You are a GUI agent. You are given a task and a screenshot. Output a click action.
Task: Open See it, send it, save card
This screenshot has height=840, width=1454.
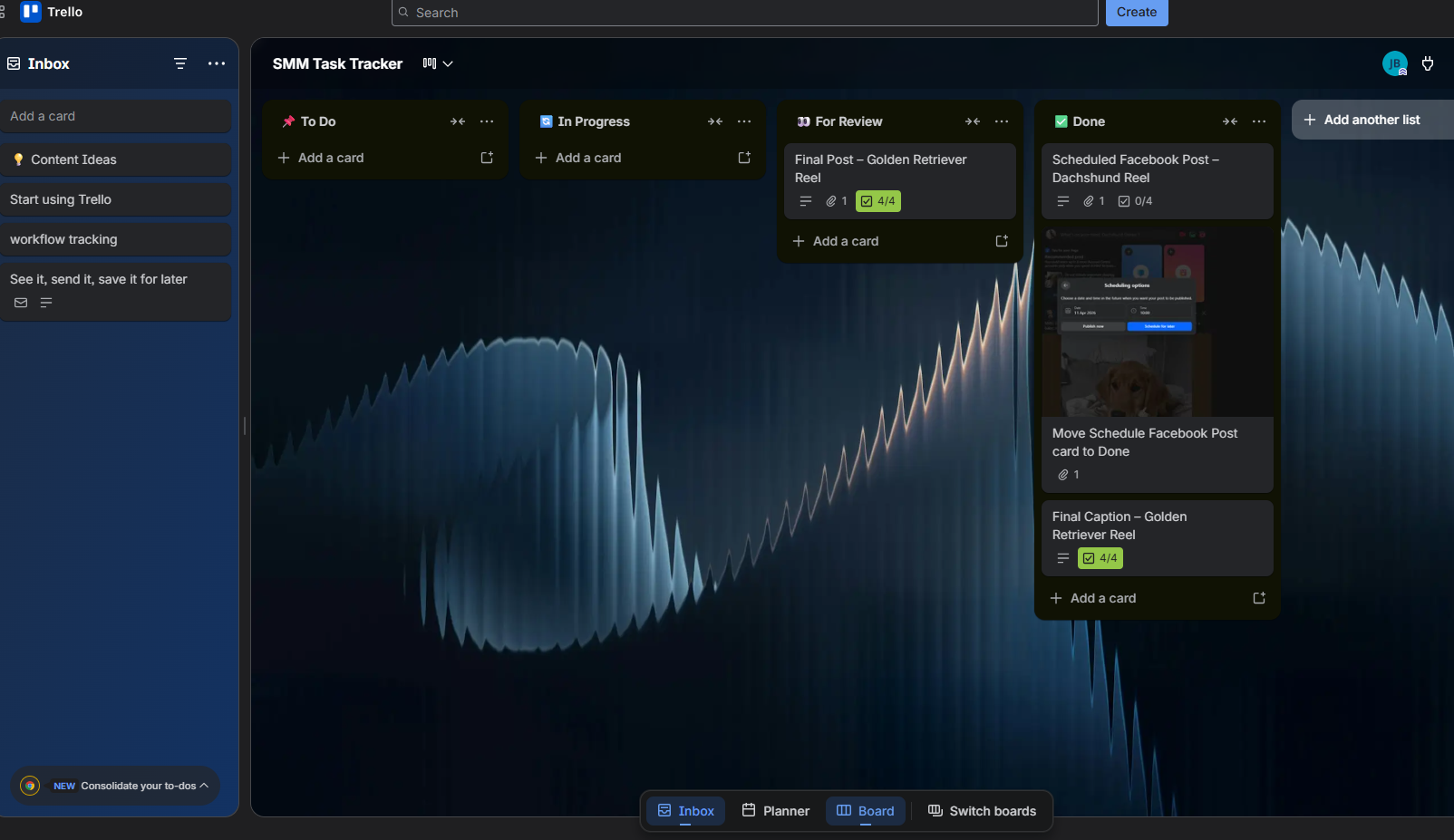115,292
